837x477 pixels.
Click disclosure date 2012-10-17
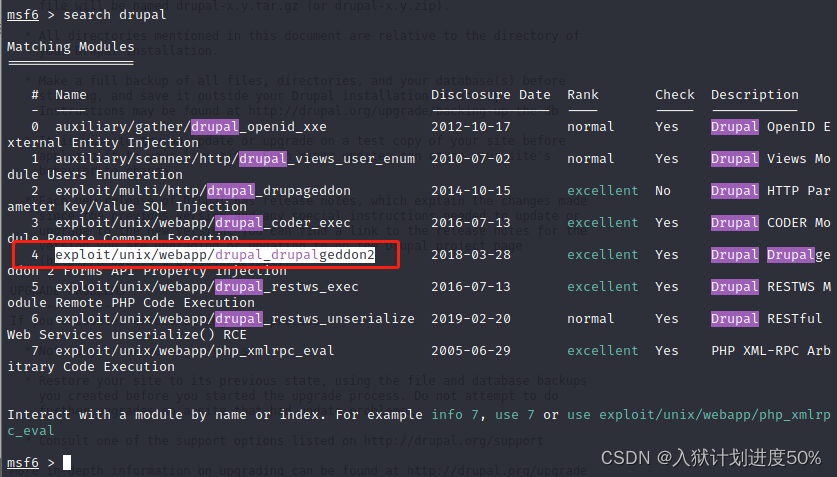[x=471, y=127]
